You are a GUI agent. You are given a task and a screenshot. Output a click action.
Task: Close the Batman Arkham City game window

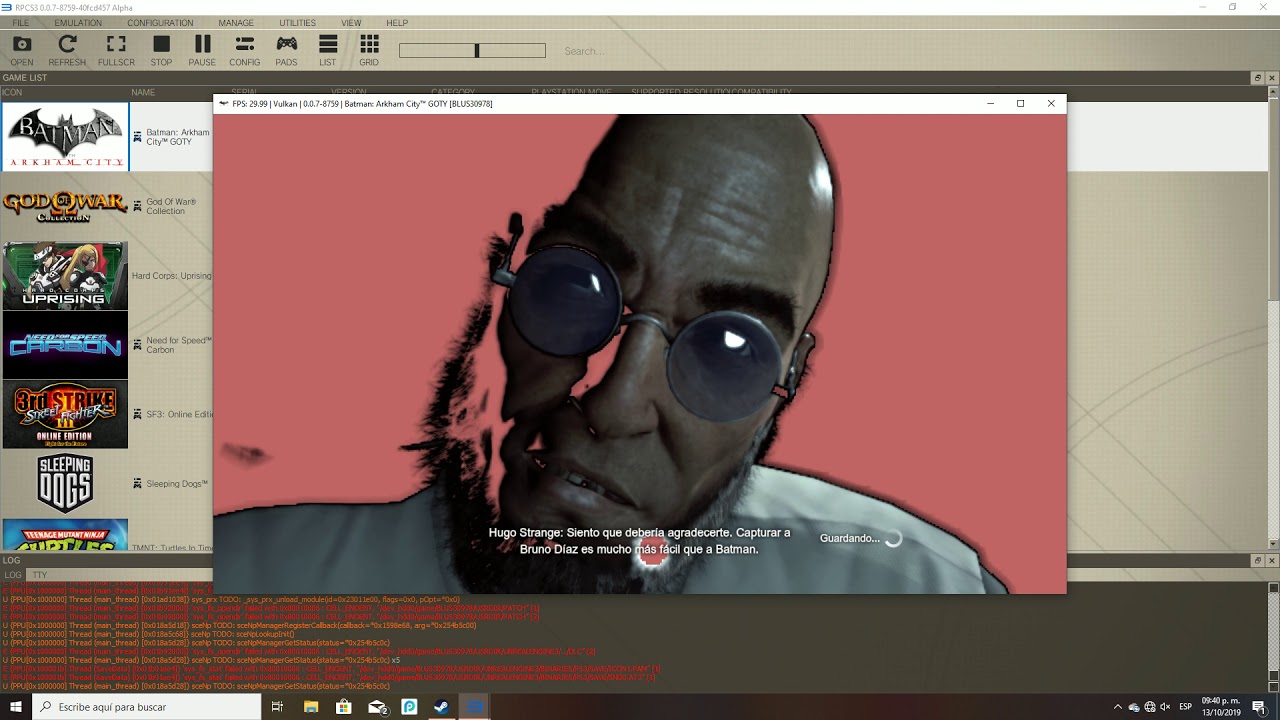tap(1051, 103)
